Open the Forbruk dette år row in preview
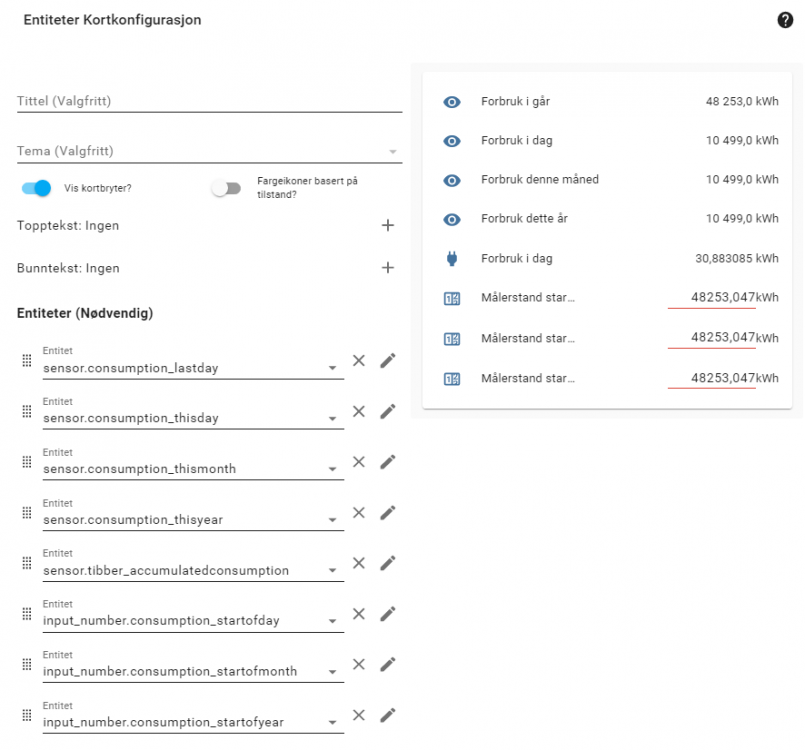 (x=538, y=219)
